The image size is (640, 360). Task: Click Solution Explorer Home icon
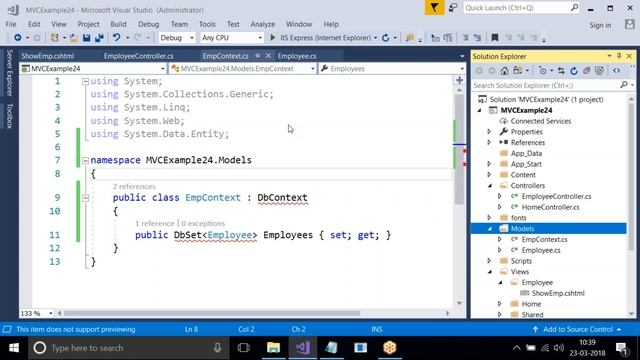(505, 71)
